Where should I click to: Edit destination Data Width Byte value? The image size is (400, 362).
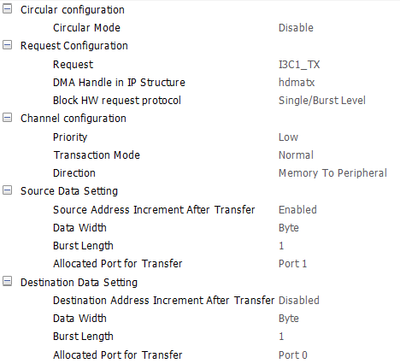coord(288,319)
